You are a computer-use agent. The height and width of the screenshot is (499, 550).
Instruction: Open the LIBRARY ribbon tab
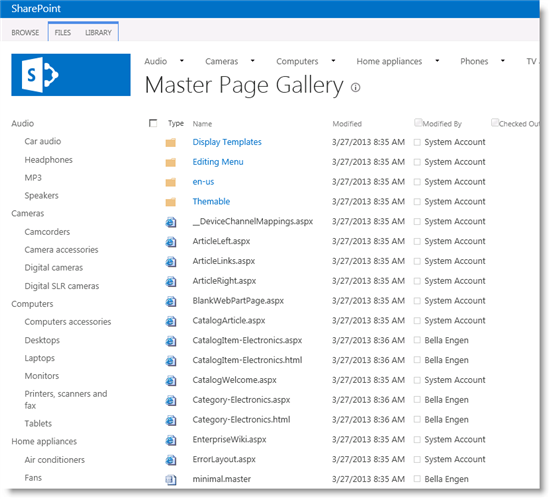(98, 33)
